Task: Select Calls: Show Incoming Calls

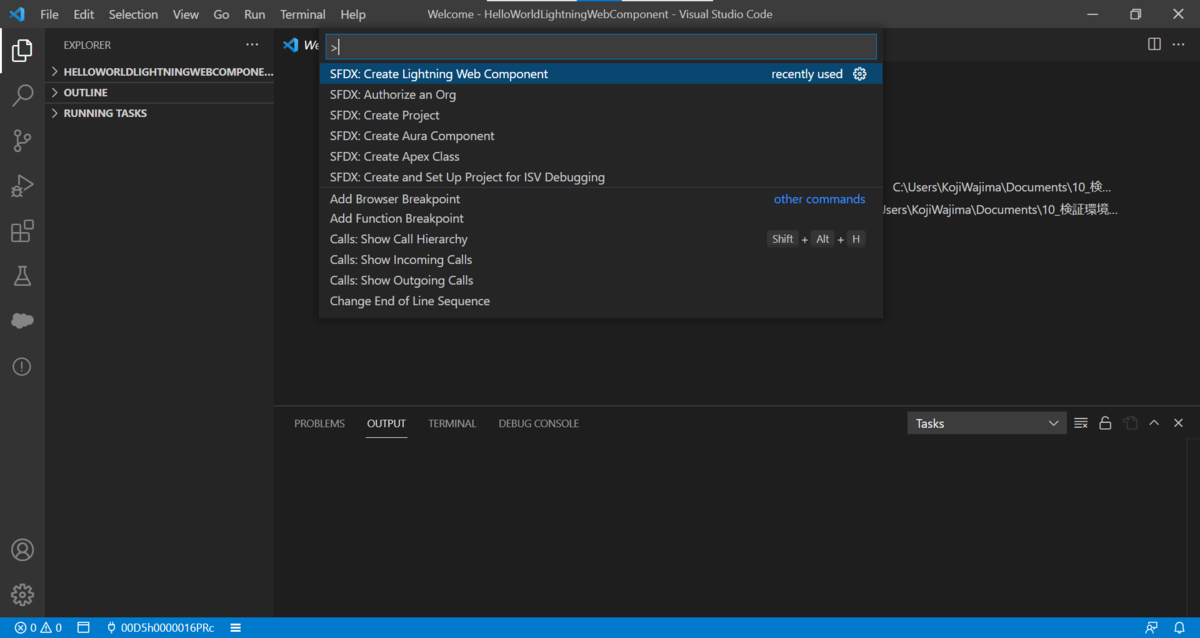Action: (601, 260)
